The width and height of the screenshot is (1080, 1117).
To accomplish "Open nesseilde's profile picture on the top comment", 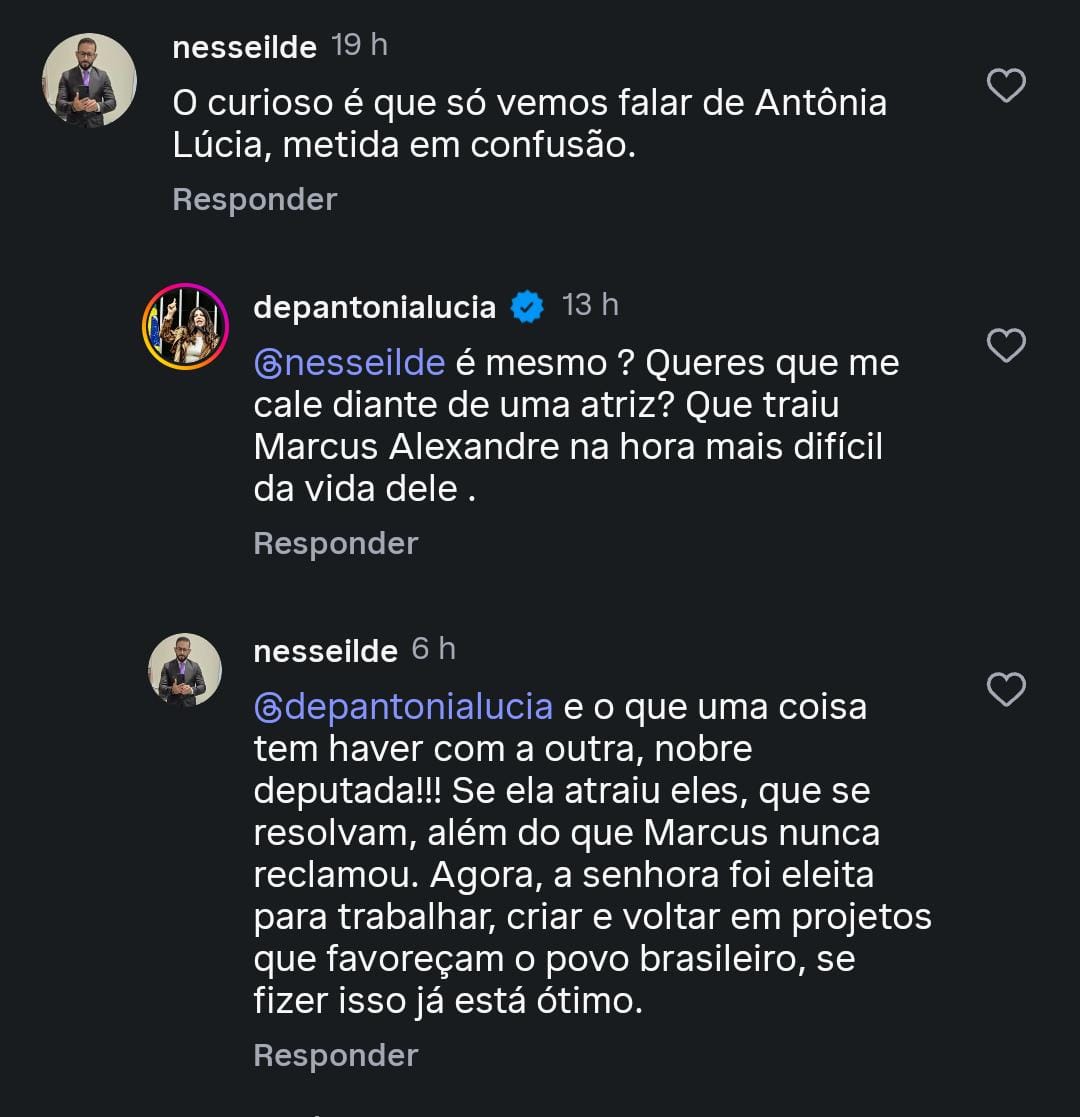I will [x=90, y=80].
